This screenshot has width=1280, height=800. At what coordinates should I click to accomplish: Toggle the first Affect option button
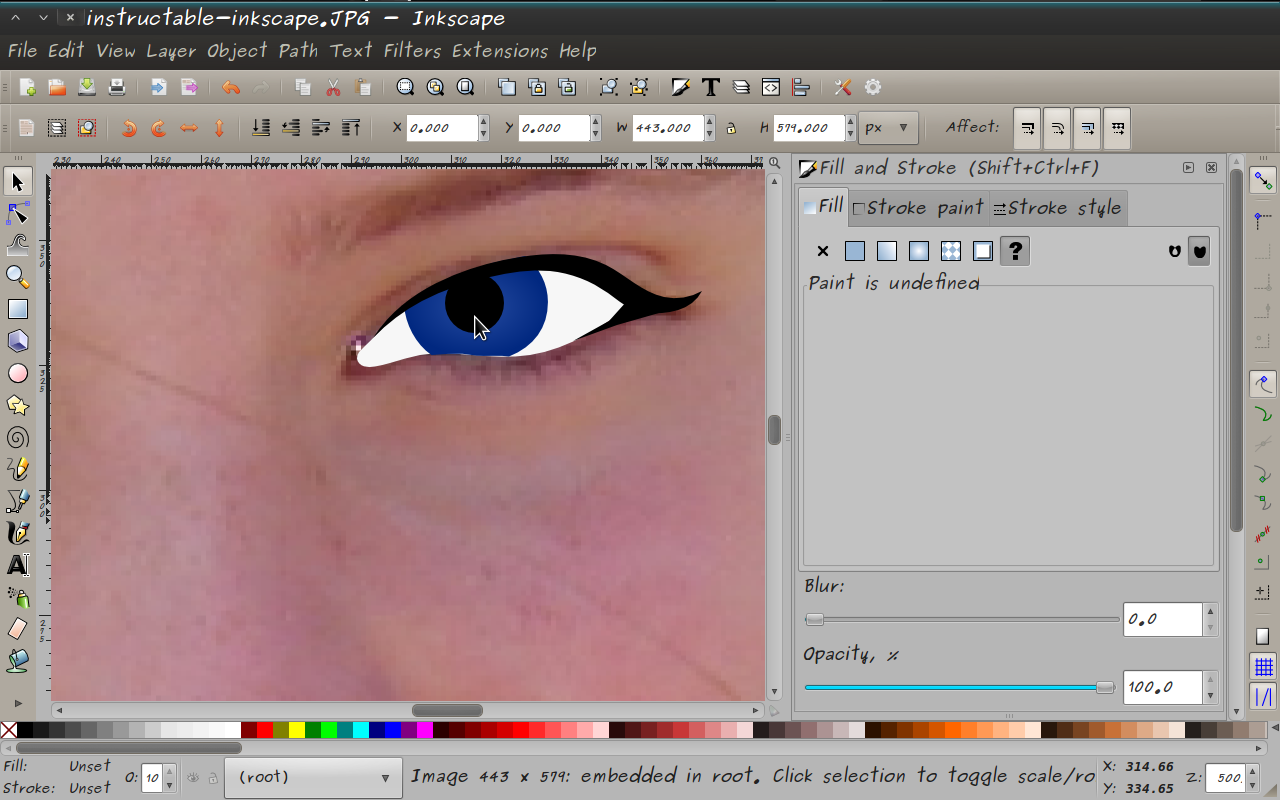pyautogui.click(x=1027, y=128)
